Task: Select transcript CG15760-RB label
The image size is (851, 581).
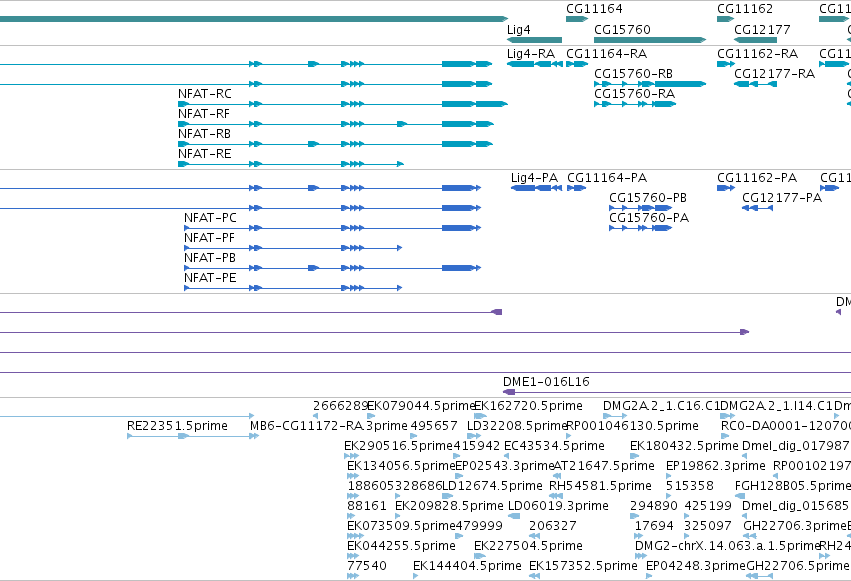Action: [x=633, y=73]
